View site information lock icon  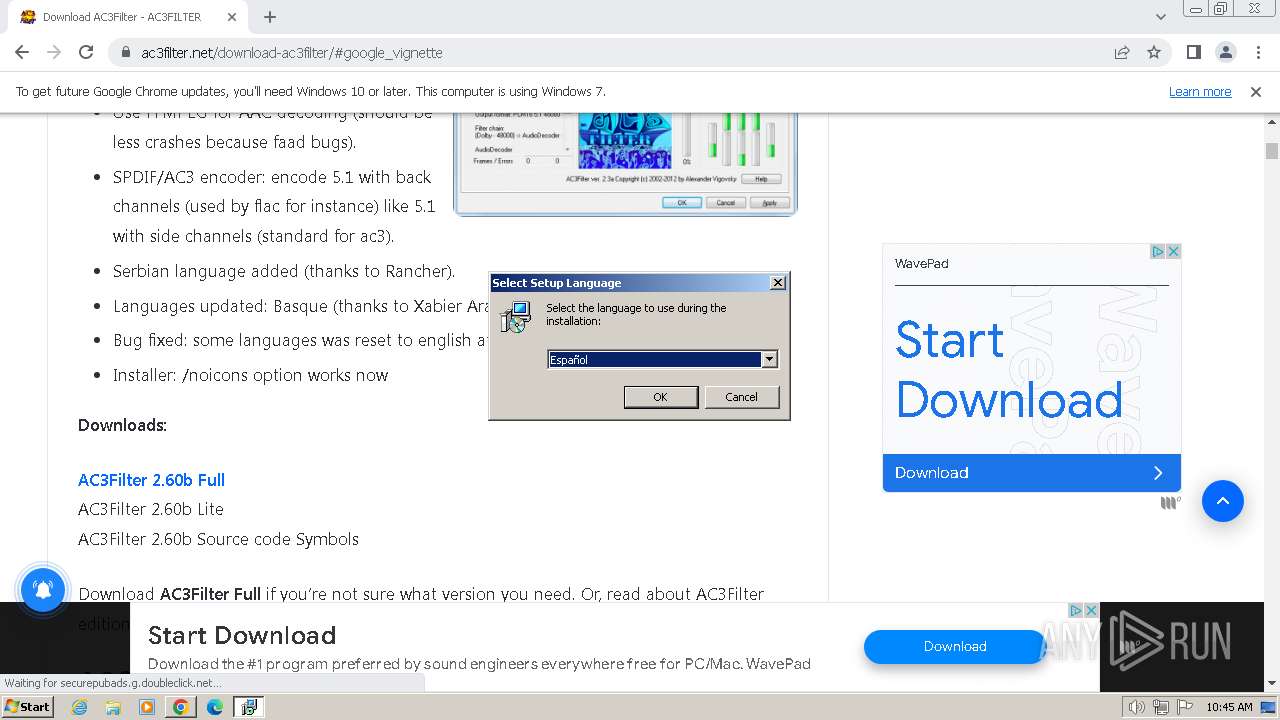pyautogui.click(x=126, y=53)
